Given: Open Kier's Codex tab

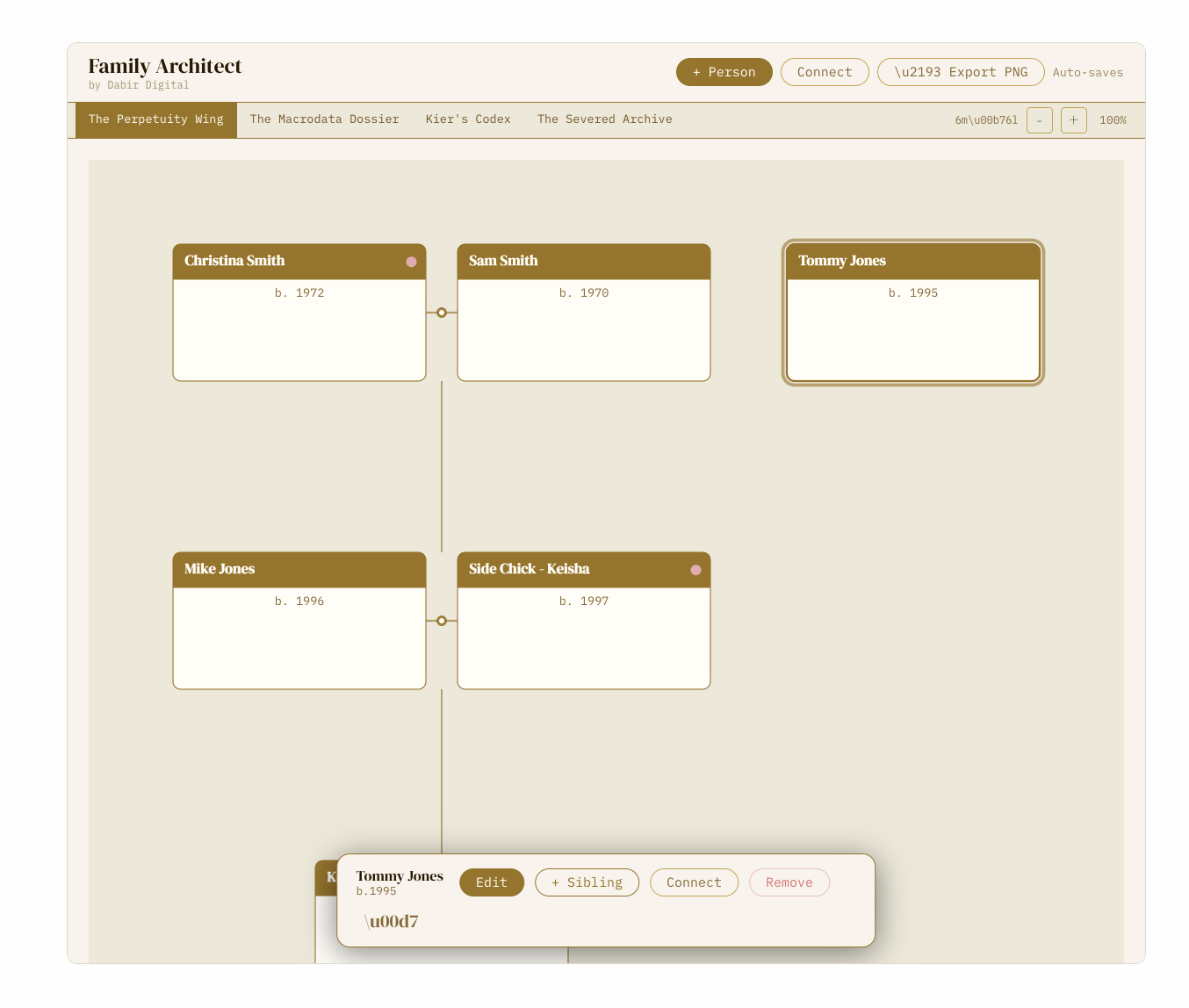Looking at the screenshot, I should [x=468, y=119].
